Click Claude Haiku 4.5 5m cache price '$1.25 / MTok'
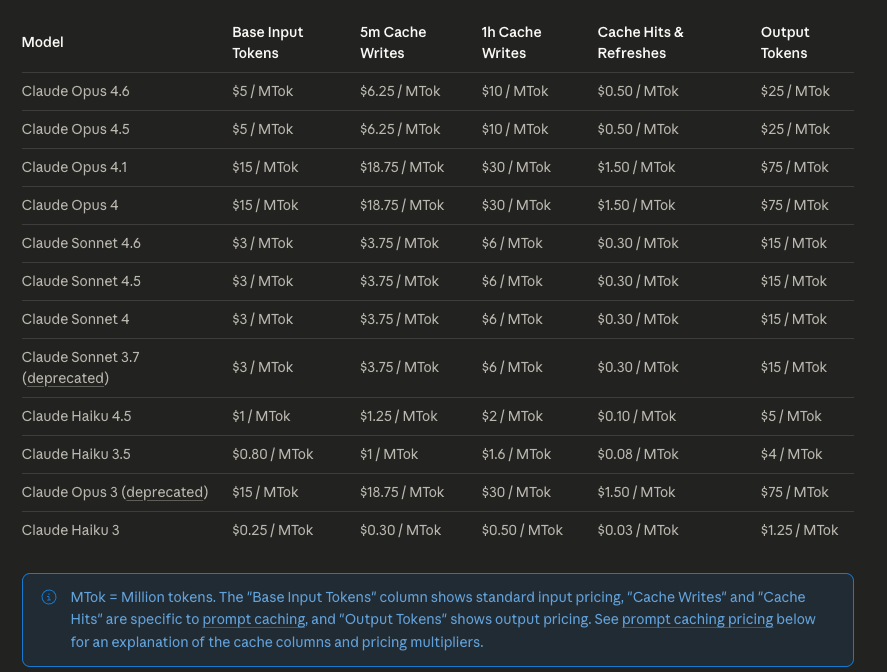Viewport: 887px width, 672px height. [399, 416]
